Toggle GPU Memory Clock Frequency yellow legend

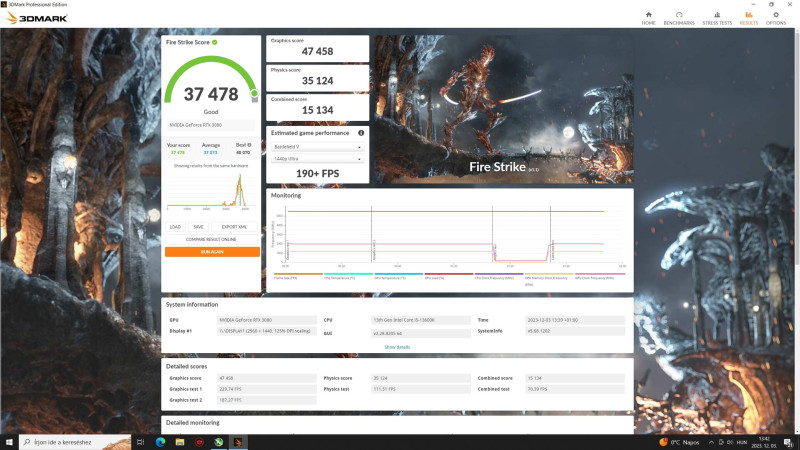(549, 279)
